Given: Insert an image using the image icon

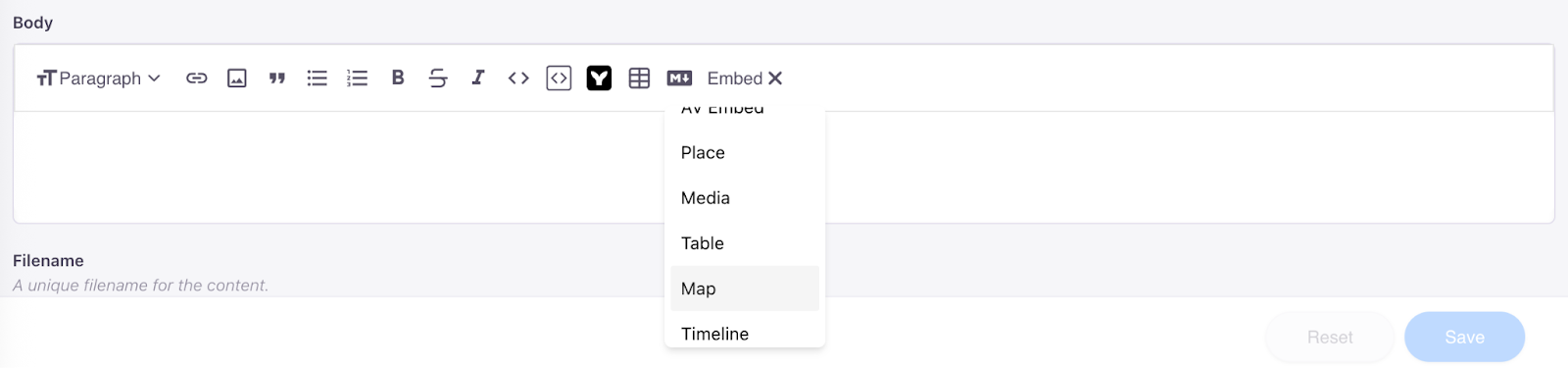Looking at the screenshot, I should 237,79.
